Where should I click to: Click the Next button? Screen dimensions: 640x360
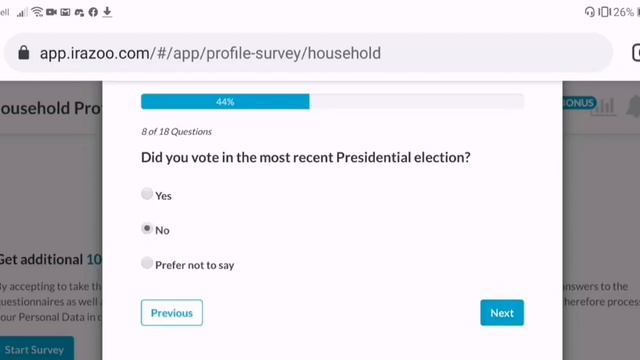coord(502,313)
